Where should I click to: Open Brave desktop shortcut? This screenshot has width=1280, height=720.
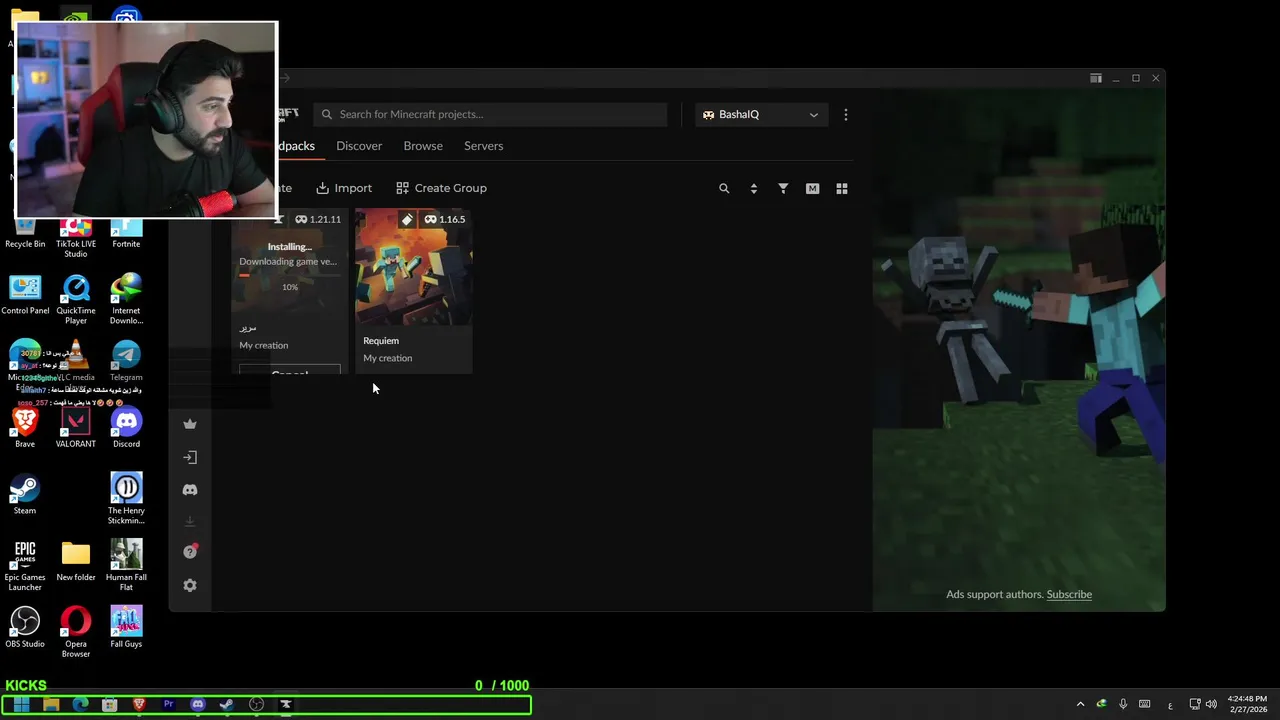[x=25, y=428]
